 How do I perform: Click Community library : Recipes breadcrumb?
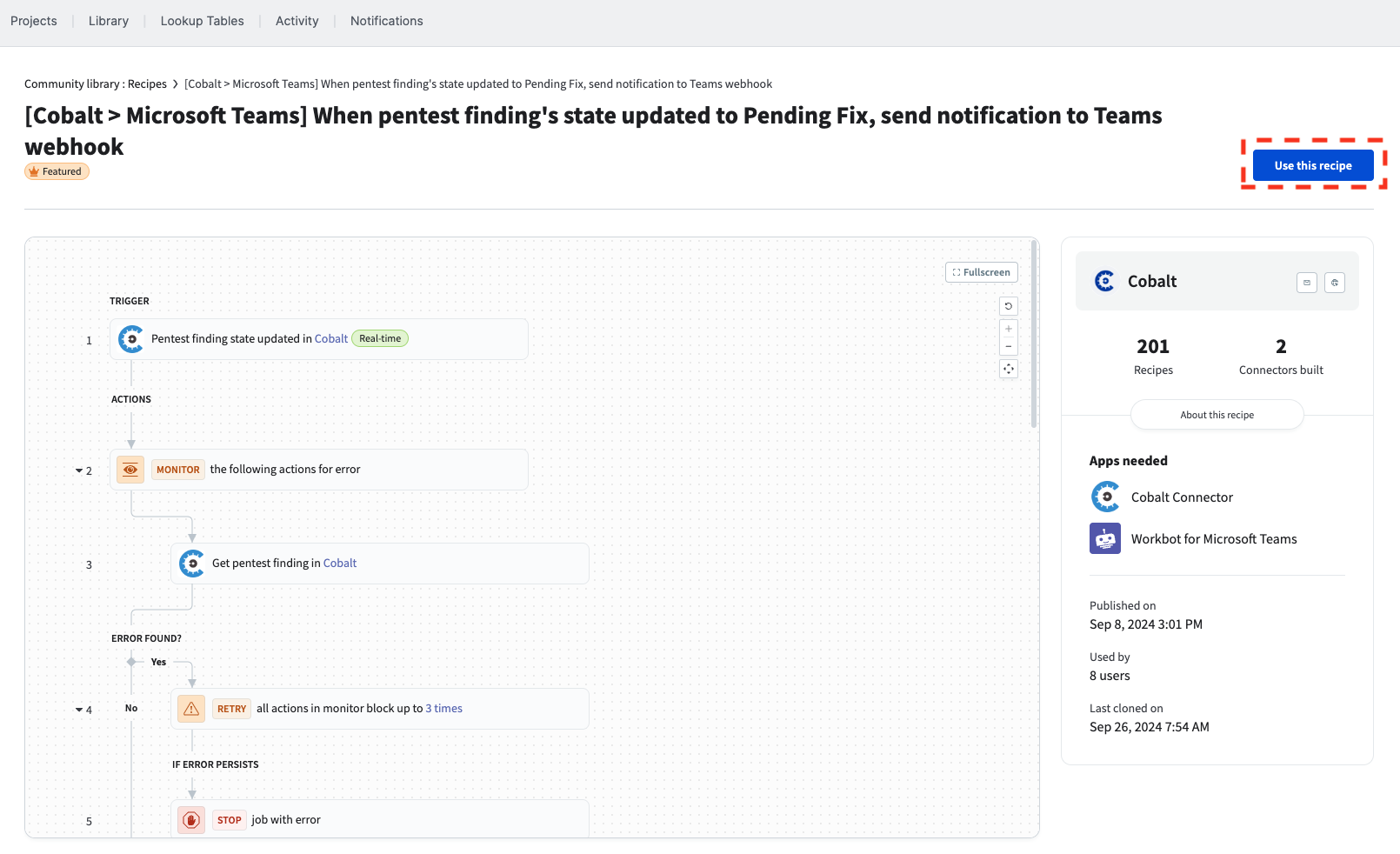(x=96, y=84)
